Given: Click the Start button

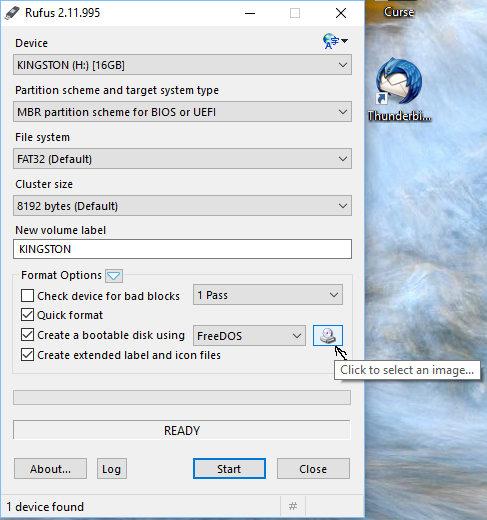Looking at the screenshot, I should pyautogui.click(x=229, y=469).
